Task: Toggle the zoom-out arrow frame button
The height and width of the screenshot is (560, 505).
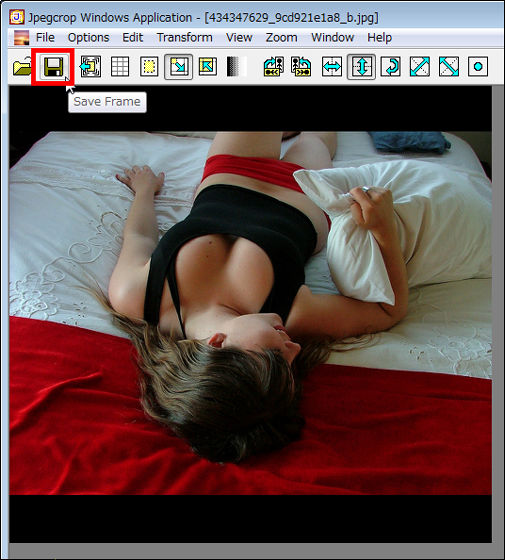Action: tap(178, 67)
